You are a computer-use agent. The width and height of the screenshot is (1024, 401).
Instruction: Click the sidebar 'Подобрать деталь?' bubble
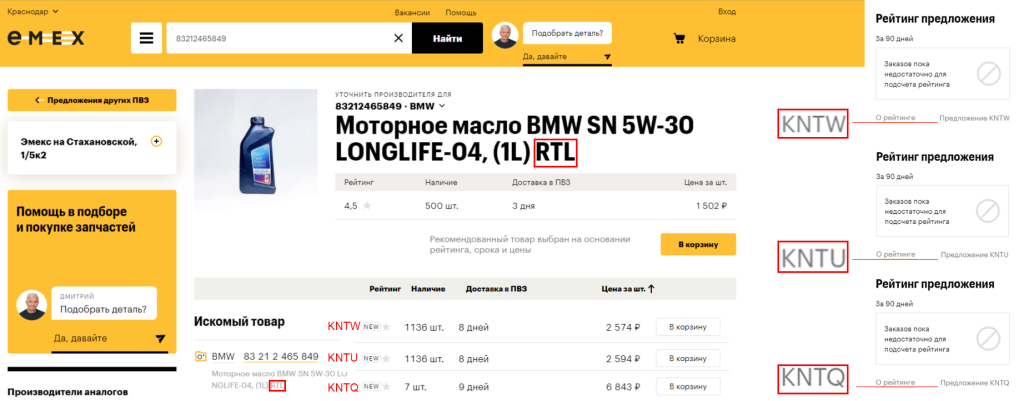(x=103, y=303)
